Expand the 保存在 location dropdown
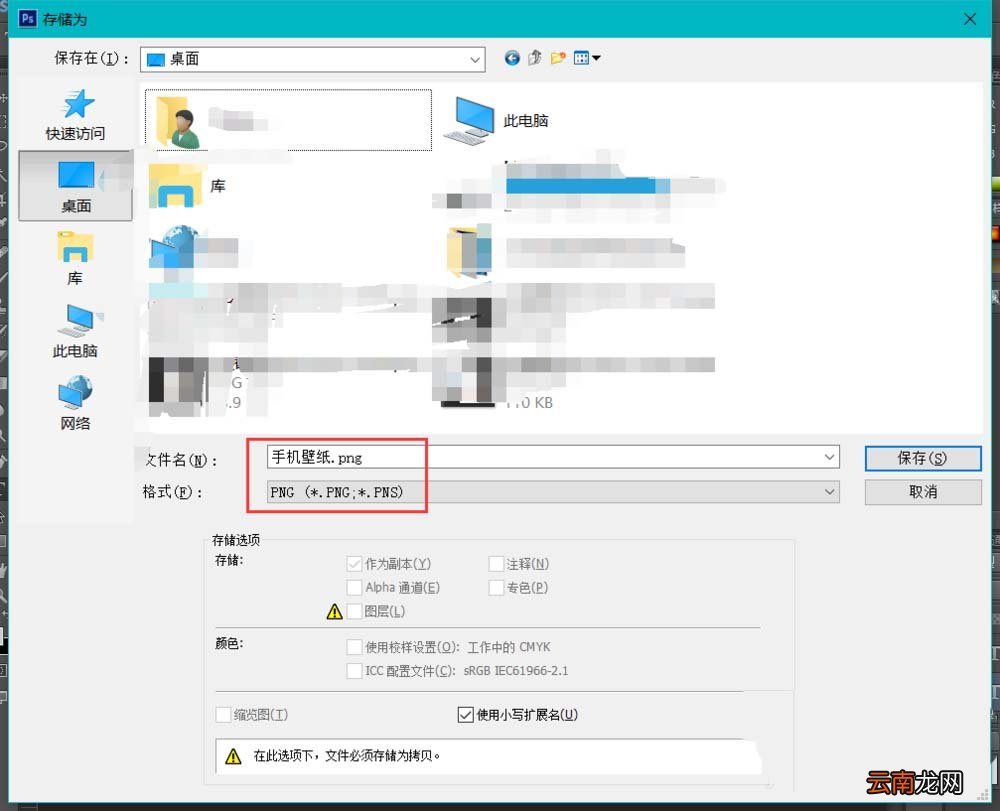Screen dimensions: 1000x811 pos(474,59)
